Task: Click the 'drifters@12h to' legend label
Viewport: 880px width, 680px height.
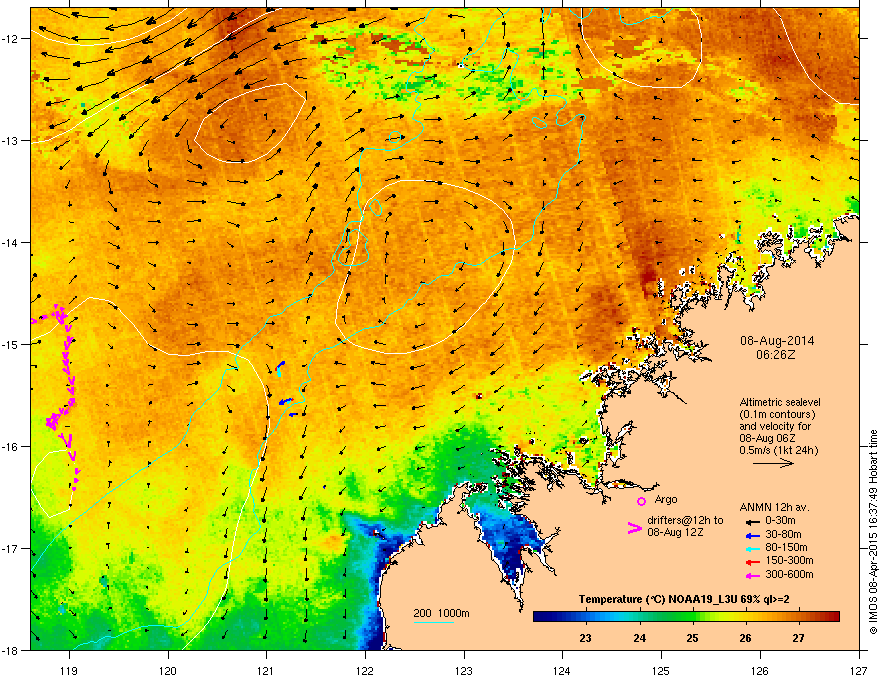Action: coord(685,520)
